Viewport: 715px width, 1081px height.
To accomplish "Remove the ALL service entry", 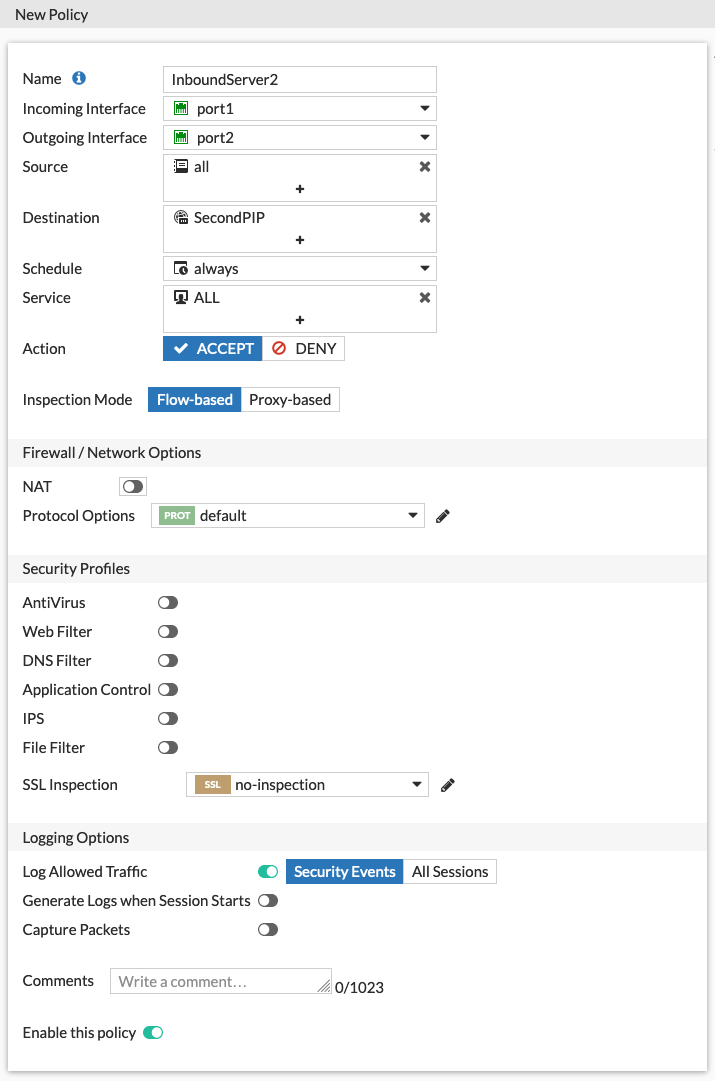I will pos(425,298).
